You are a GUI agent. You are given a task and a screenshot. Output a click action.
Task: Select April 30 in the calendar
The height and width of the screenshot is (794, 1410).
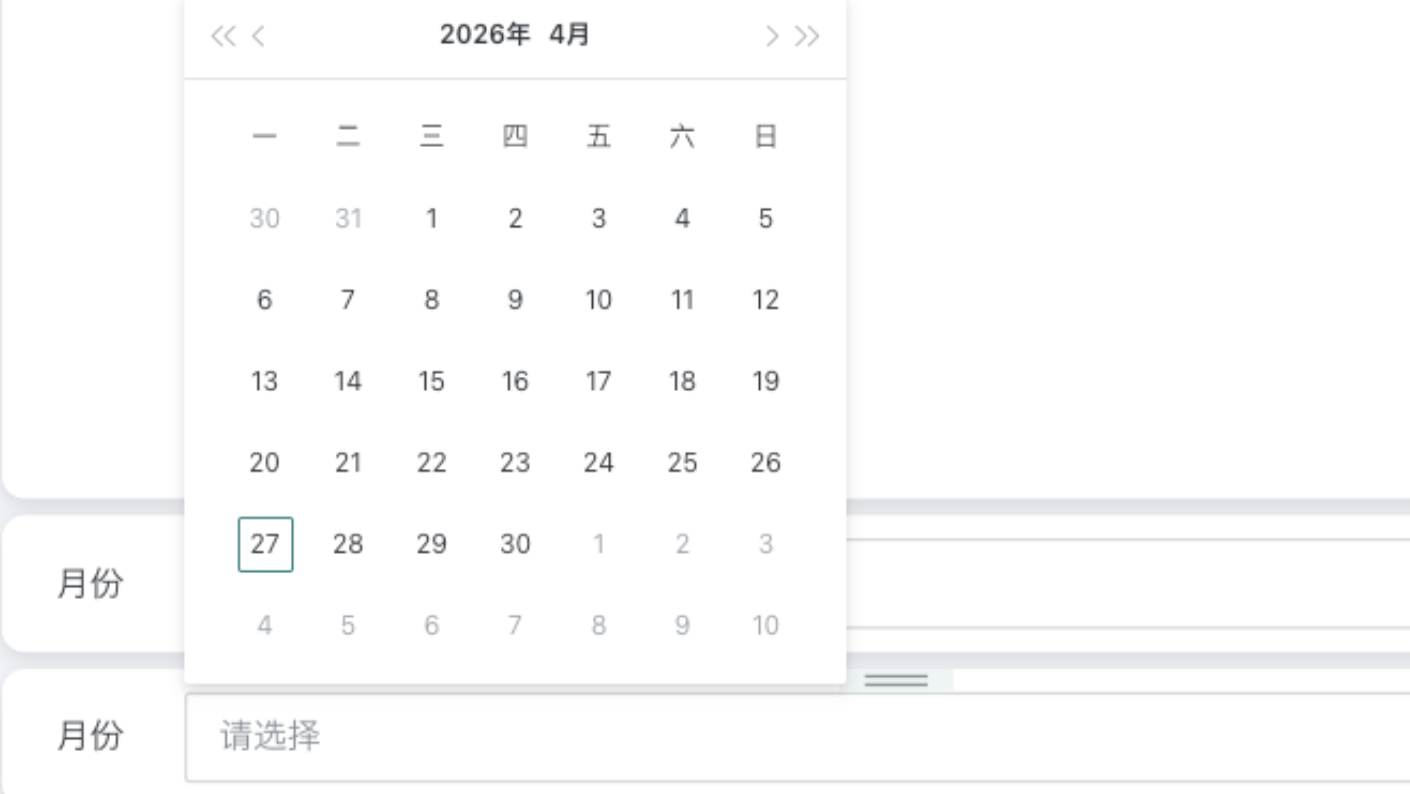[515, 543]
